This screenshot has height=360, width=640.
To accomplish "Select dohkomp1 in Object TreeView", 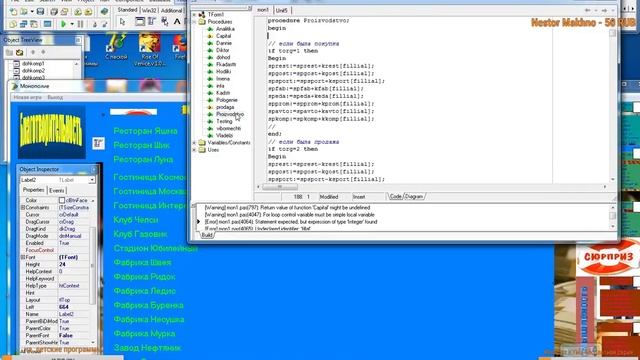I will (33, 64).
